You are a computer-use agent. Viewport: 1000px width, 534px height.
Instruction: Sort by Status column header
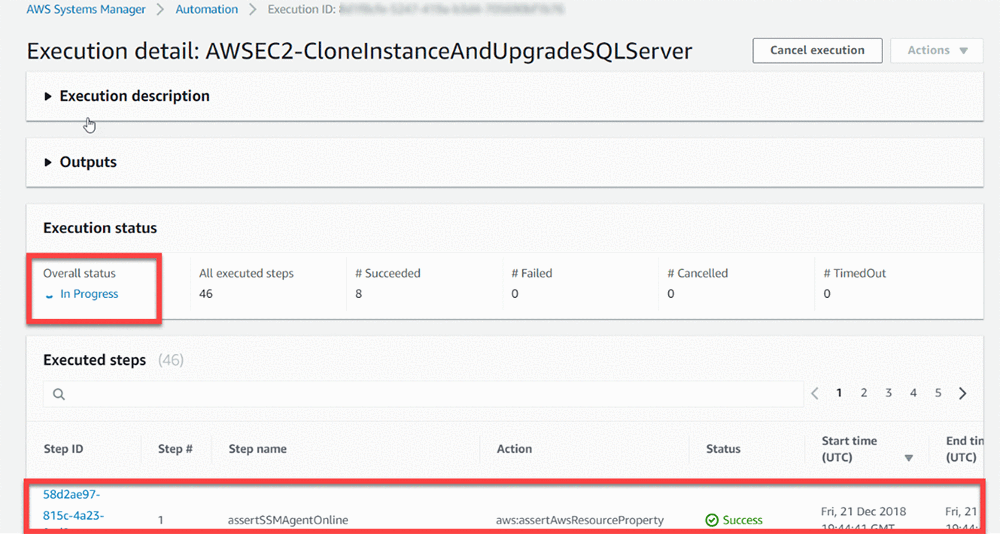[x=723, y=449]
